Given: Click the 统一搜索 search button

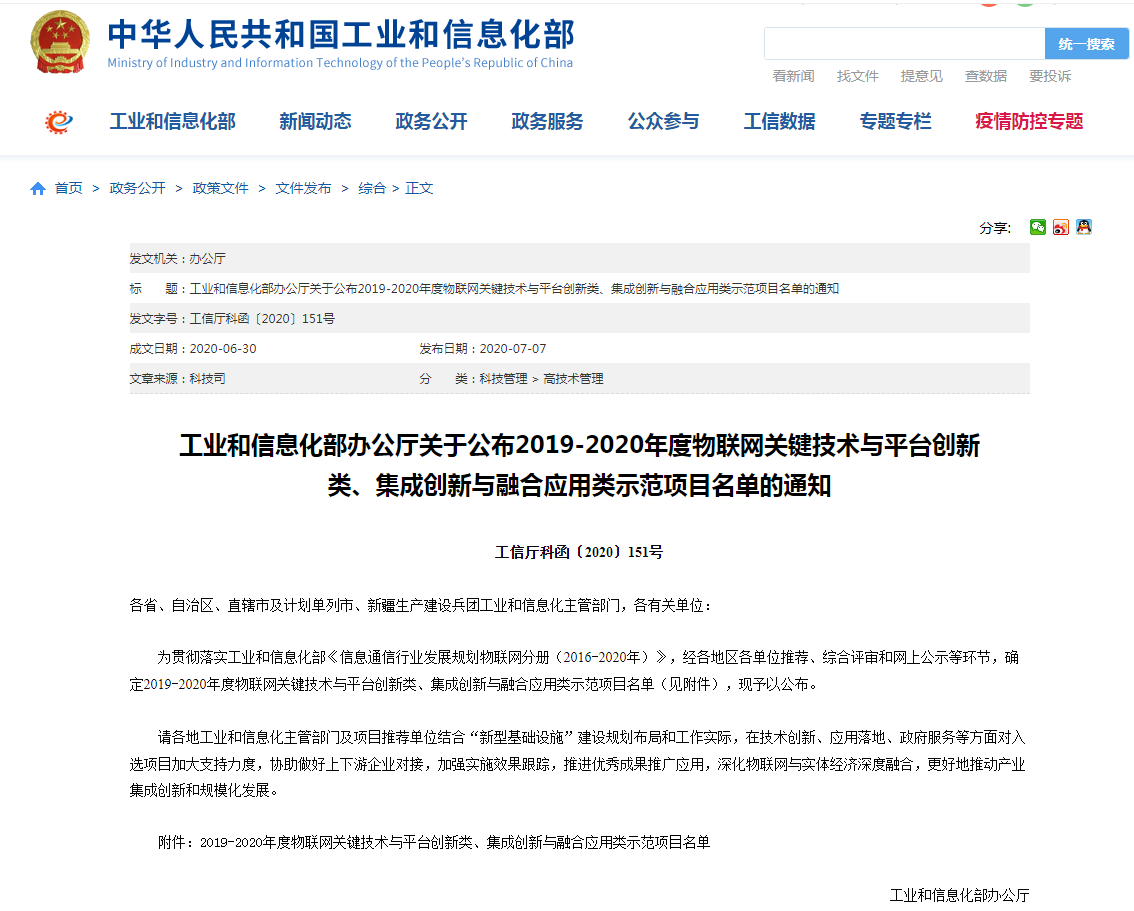Looking at the screenshot, I should tap(1086, 44).
